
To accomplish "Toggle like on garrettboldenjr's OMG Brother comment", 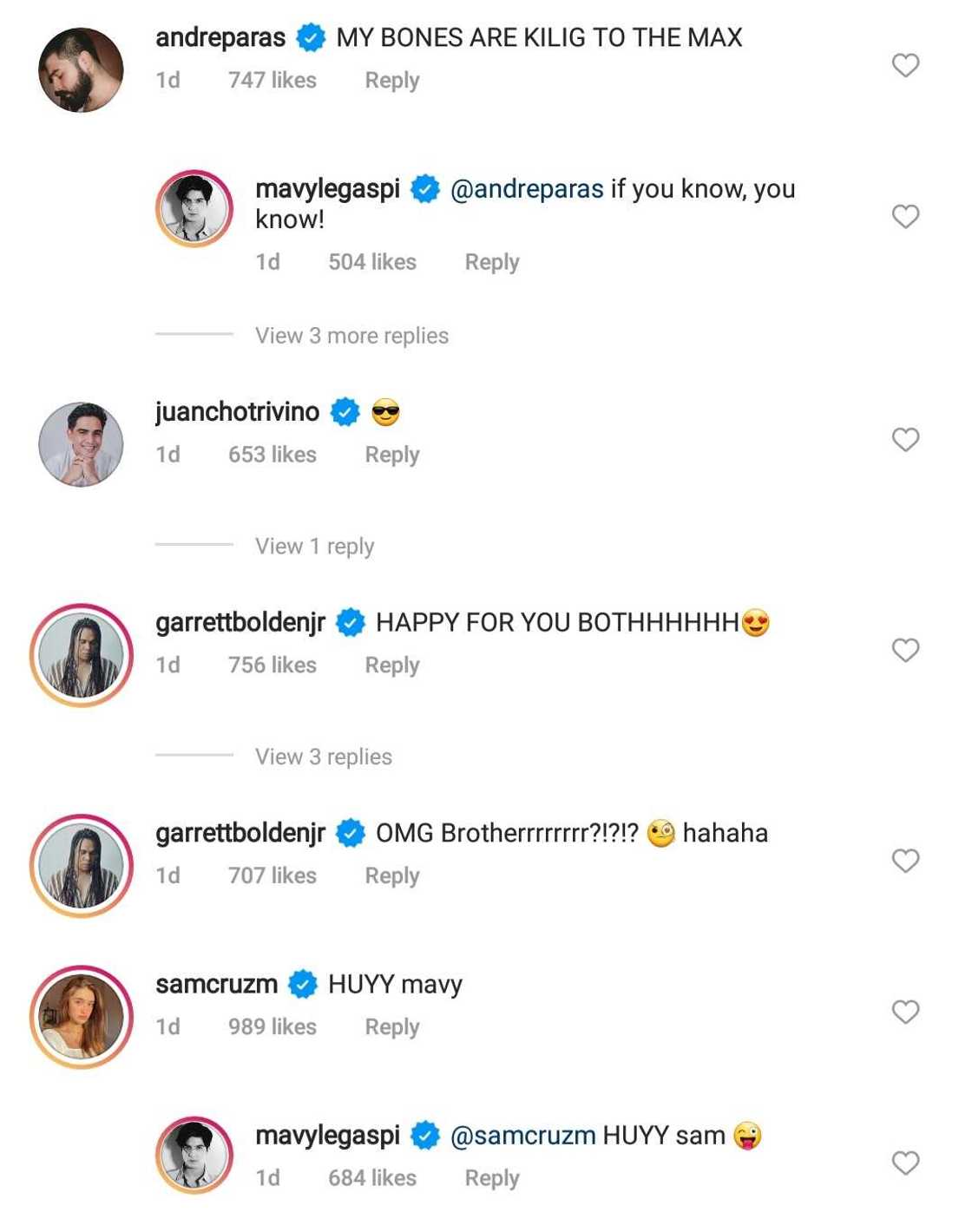I will click(905, 861).
